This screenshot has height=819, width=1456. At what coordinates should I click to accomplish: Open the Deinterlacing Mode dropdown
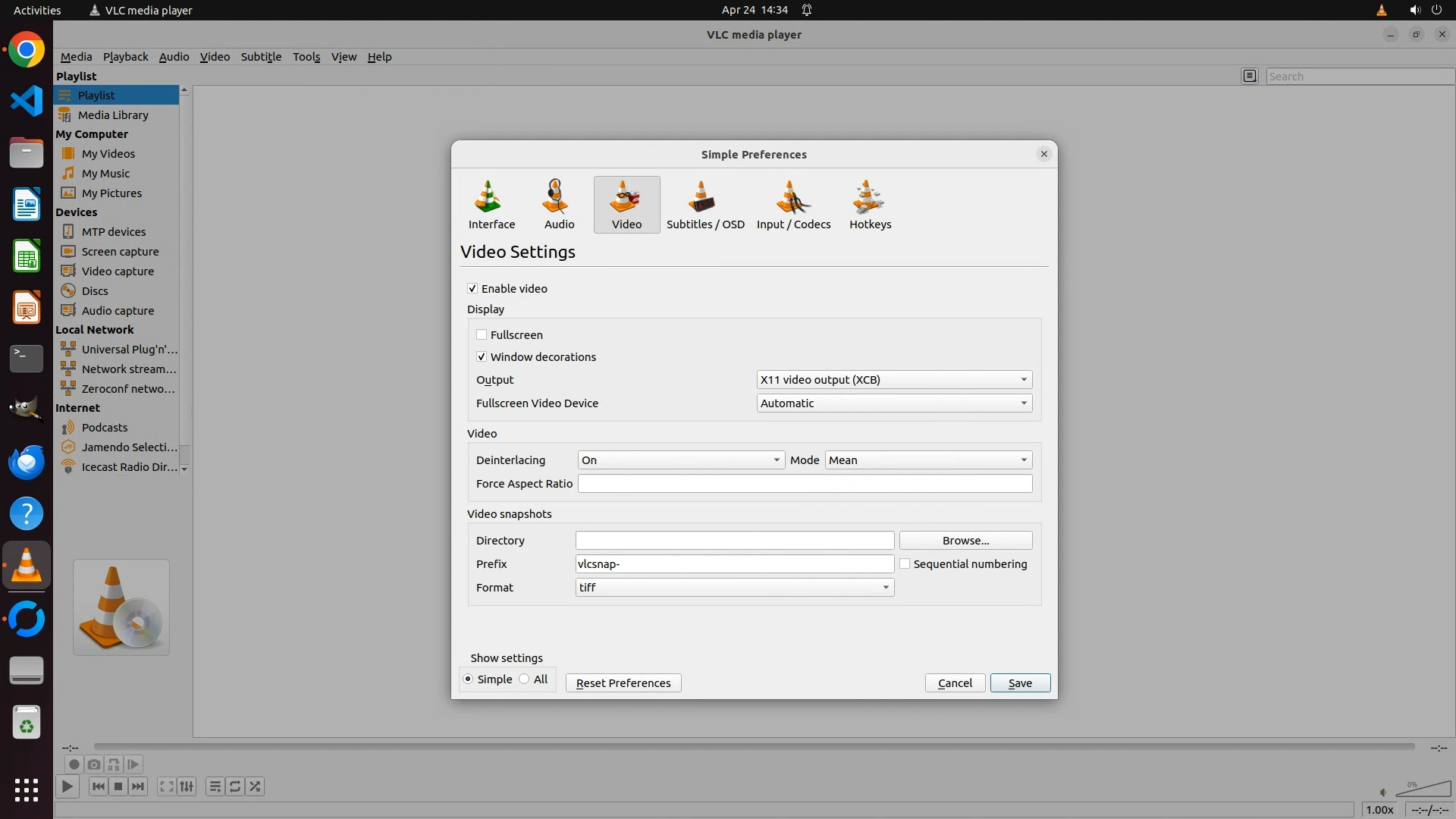pyautogui.click(x=928, y=460)
